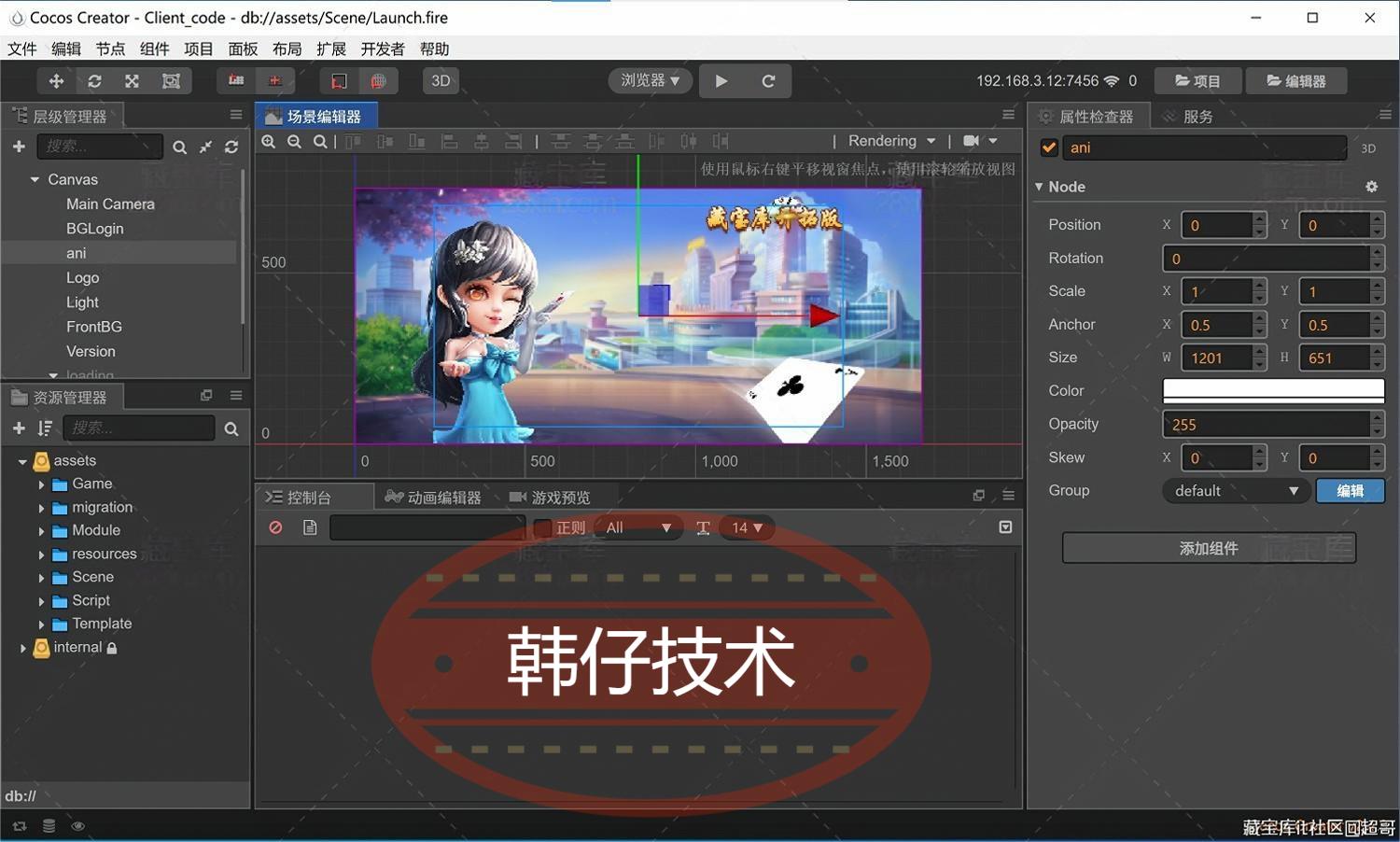Select the rect transform tool
The height and width of the screenshot is (842, 1400).
[171, 81]
